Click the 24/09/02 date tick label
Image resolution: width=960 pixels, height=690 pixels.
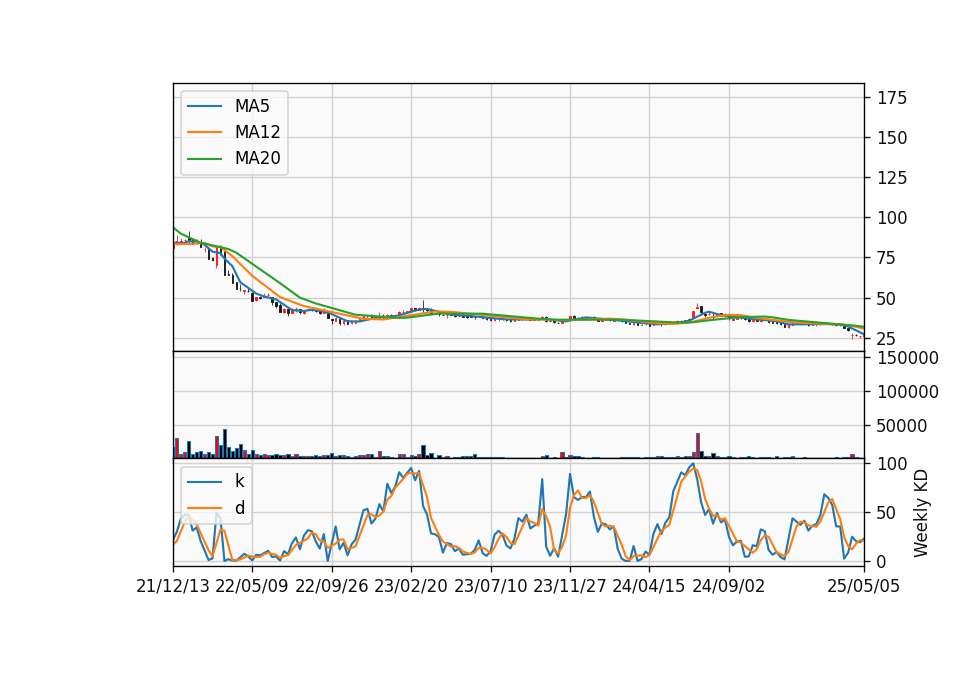coord(729,587)
